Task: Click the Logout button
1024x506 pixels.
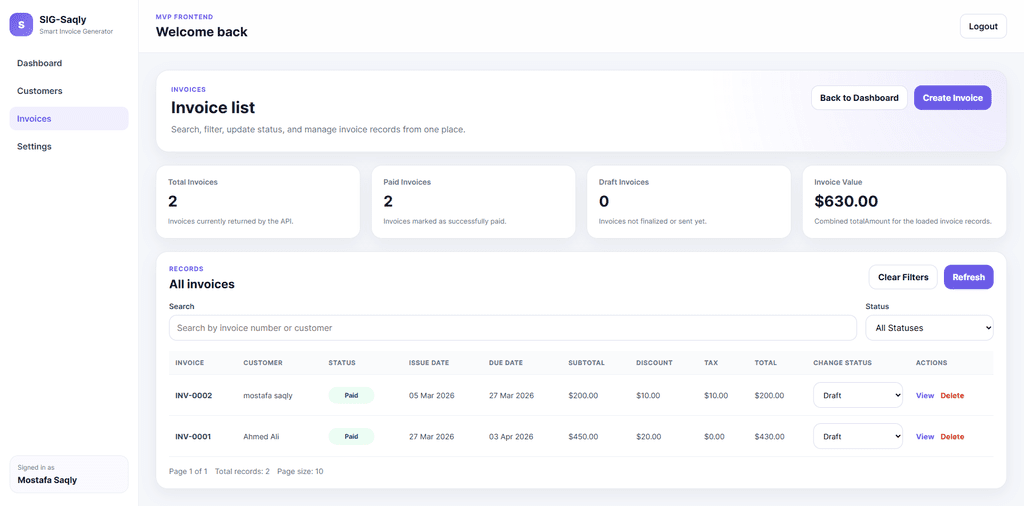Action: tap(982, 26)
